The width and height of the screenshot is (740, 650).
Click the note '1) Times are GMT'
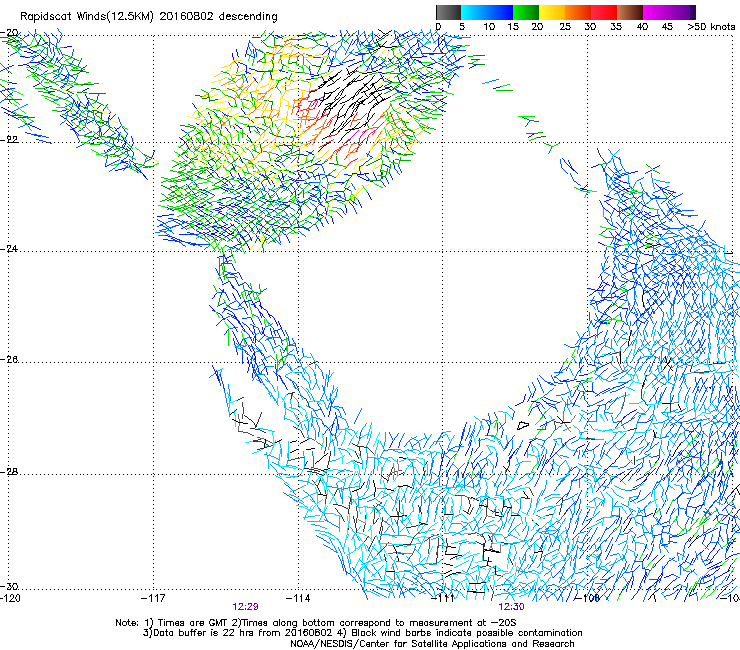pos(186,623)
